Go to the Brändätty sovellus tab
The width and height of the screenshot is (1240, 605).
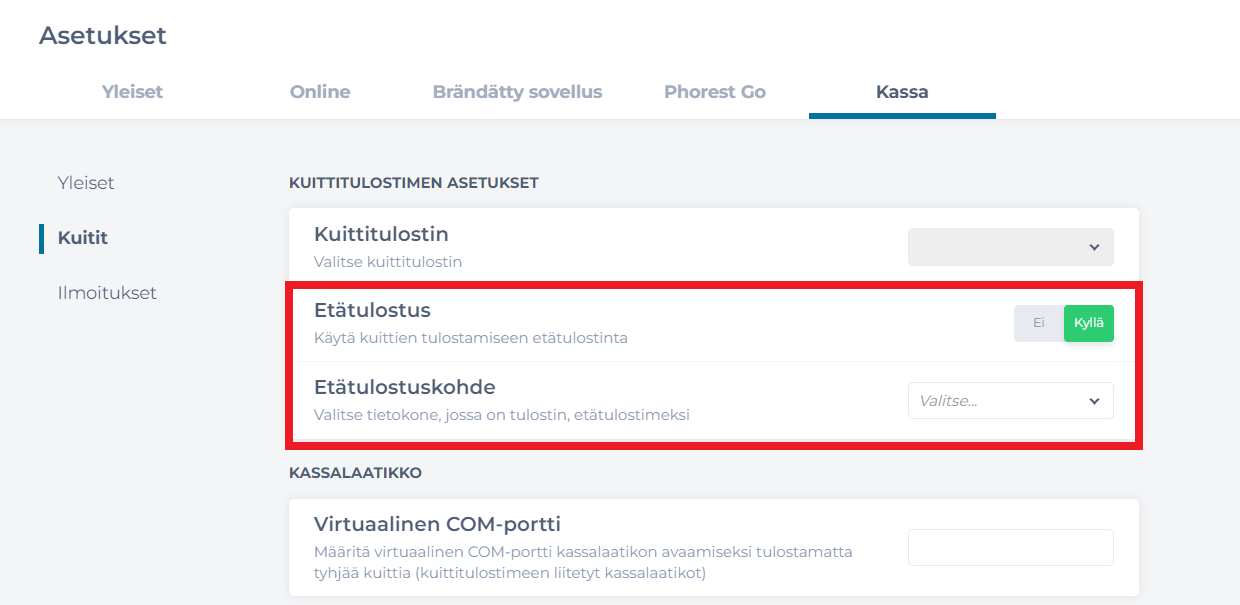click(x=517, y=92)
